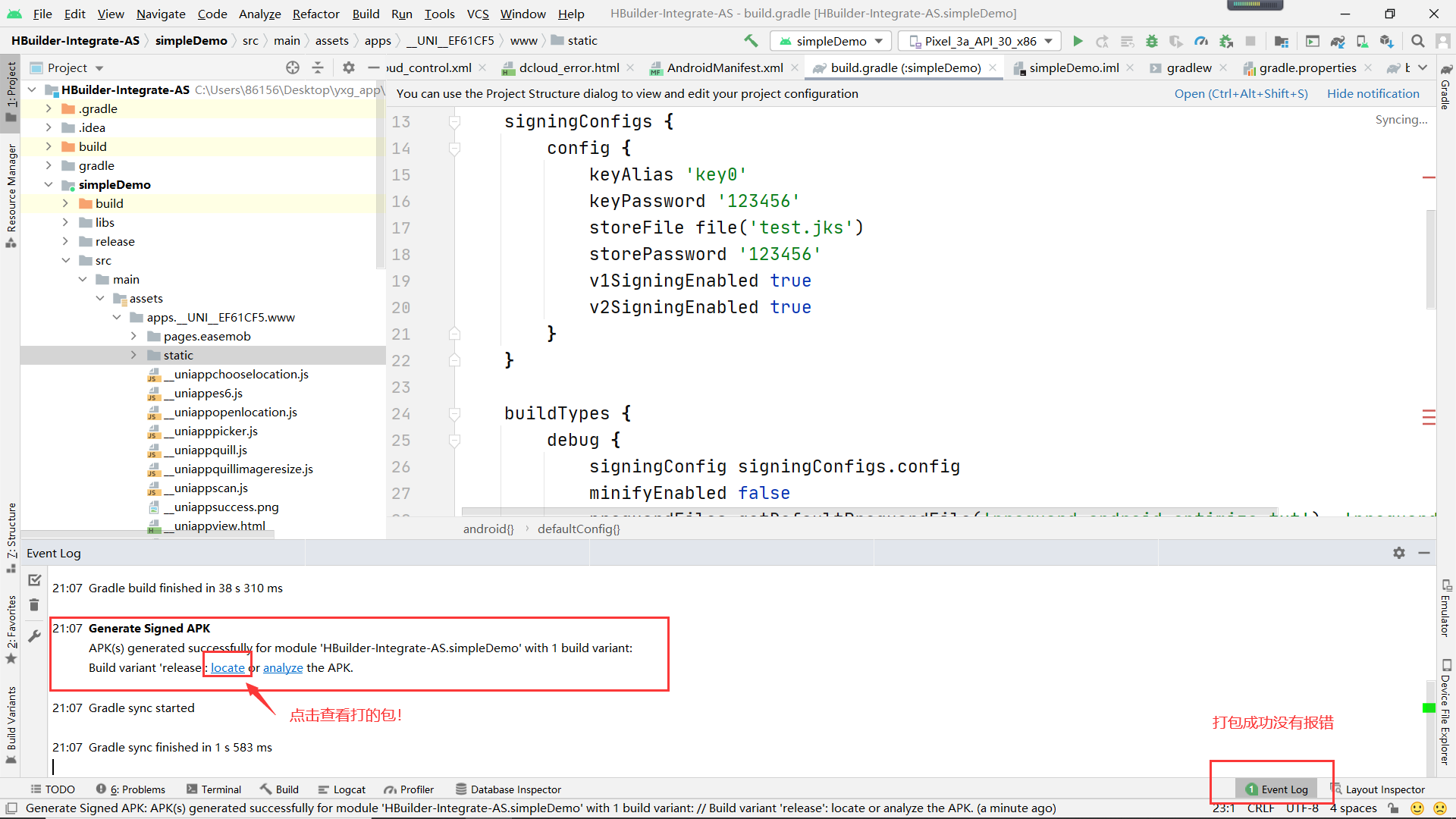Click the Event Log clear-all trash icon
The width and height of the screenshot is (1456, 819).
[x=34, y=604]
